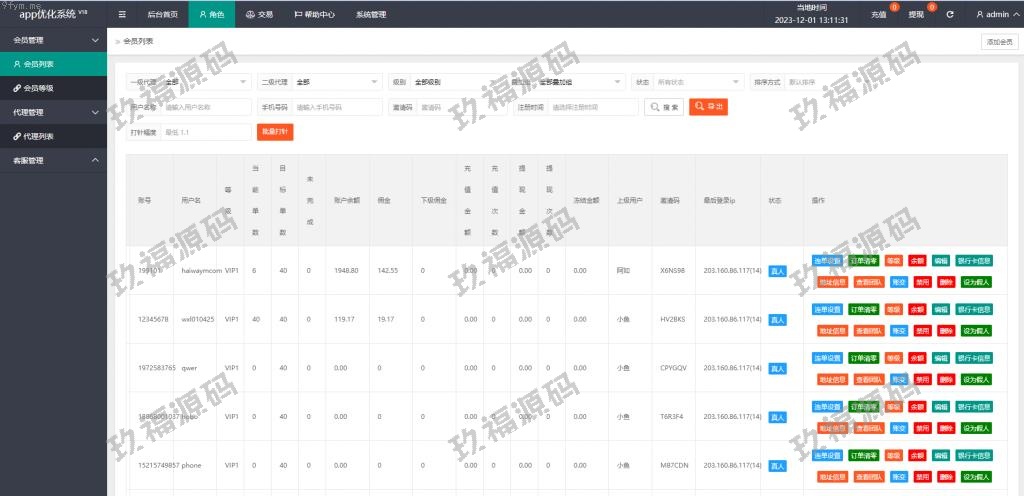Click the 用户名称 input field
This screenshot has width=1024, height=496.
pyautogui.click(x=205, y=107)
